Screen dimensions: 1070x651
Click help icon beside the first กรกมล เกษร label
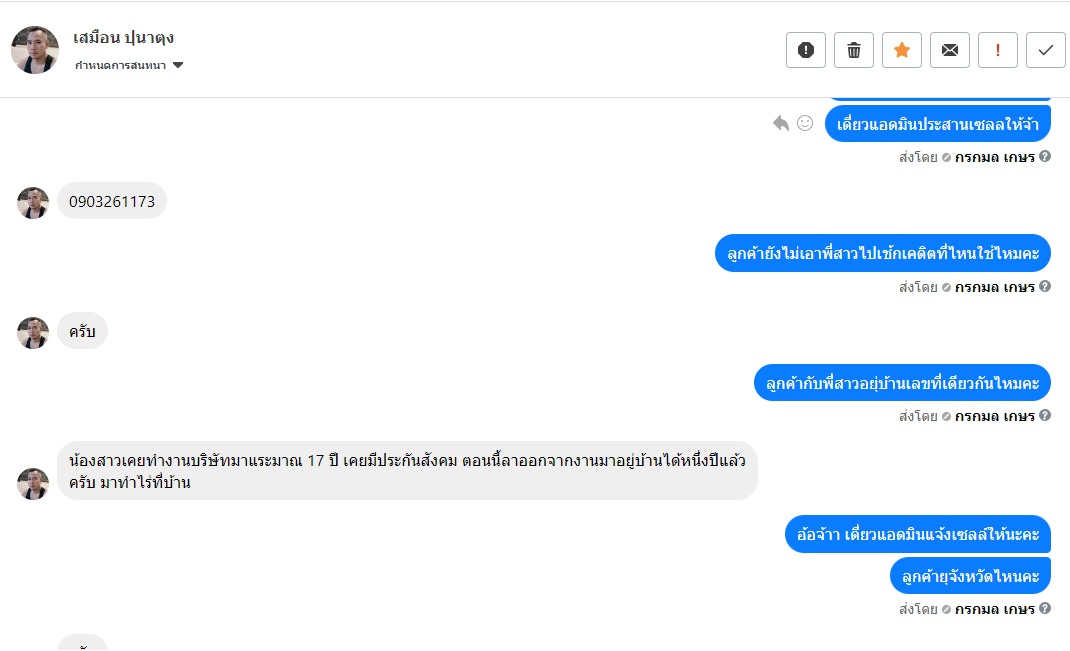click(1045, 156)
